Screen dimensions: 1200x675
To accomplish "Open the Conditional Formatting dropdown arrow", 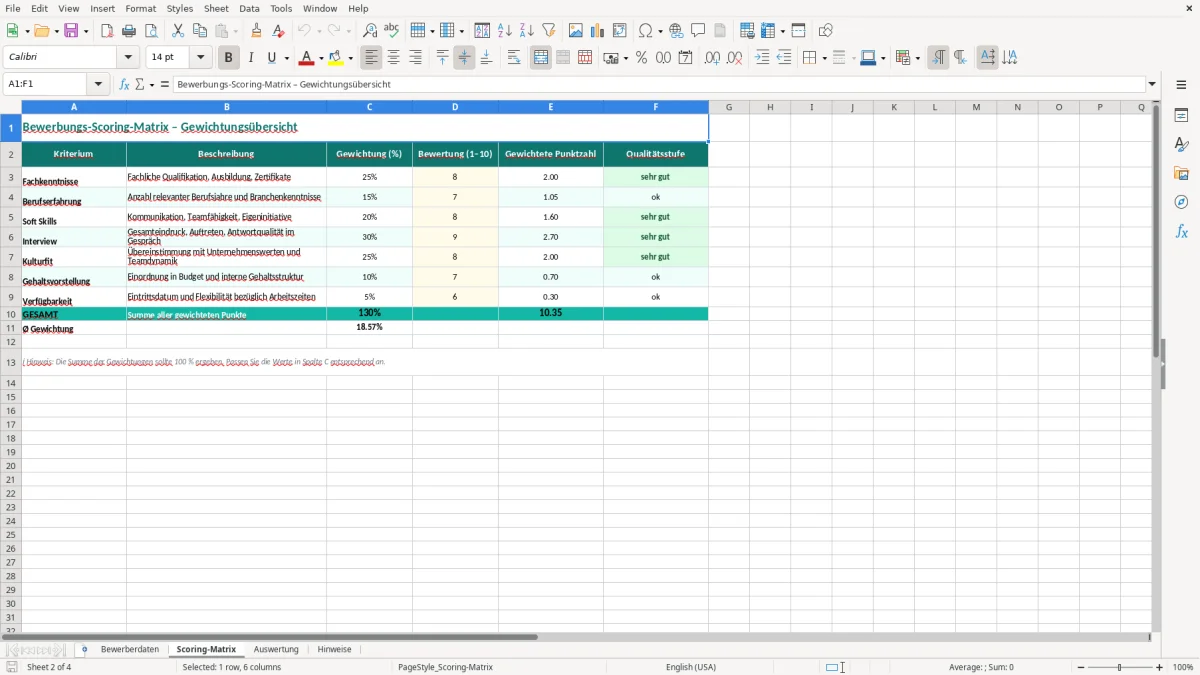I will (917, 59).
